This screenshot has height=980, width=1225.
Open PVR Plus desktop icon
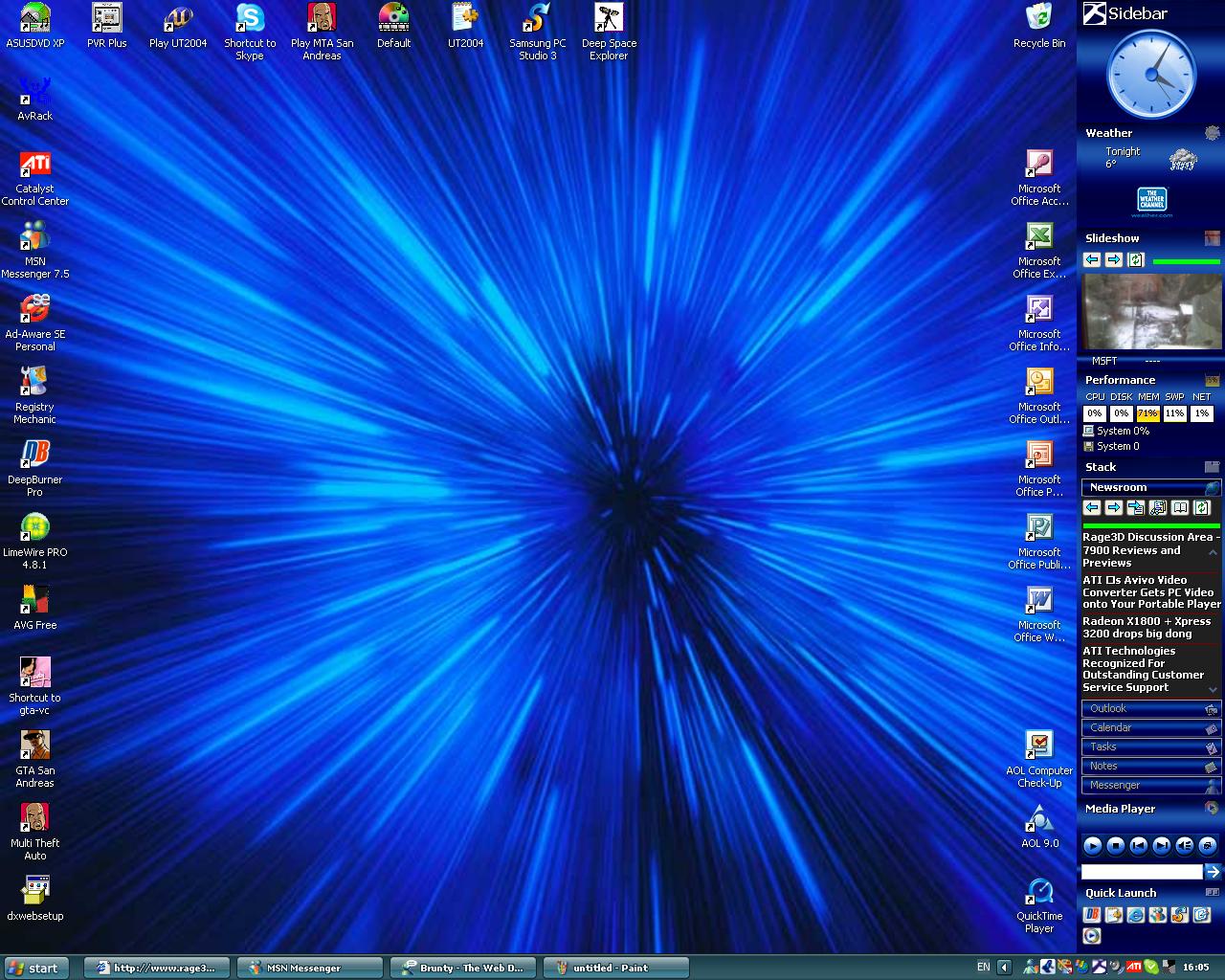tap(107, 26)
